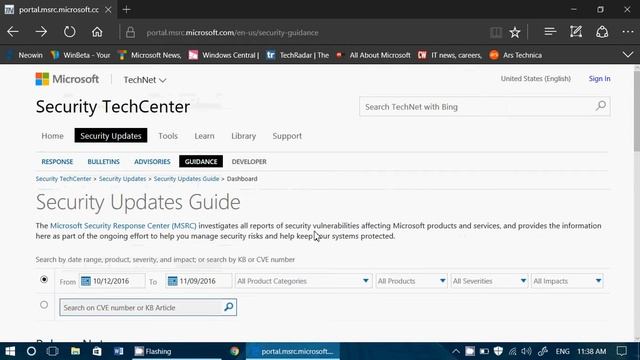Viewport: 640px width, 360px height.
Task: Open the browser home page icon
Action: (97, 32)
